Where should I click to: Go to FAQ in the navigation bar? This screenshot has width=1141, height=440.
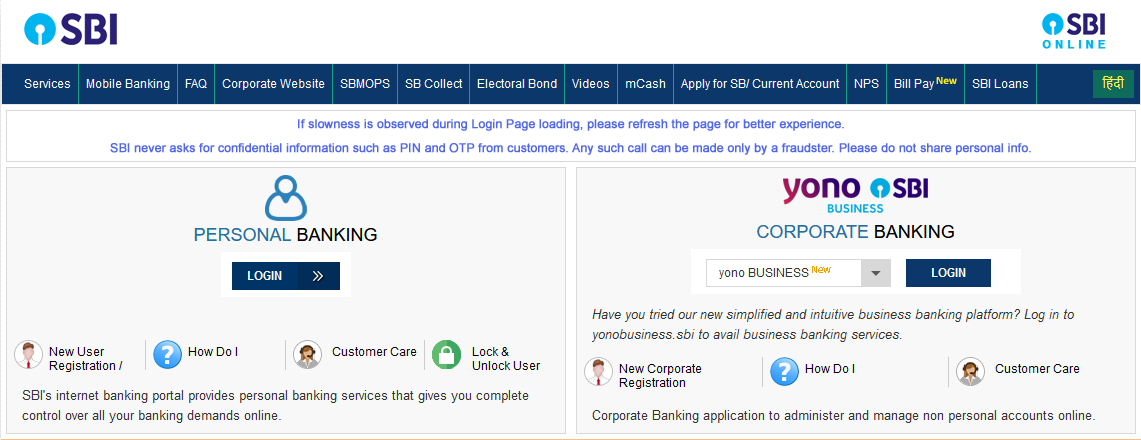196,84
